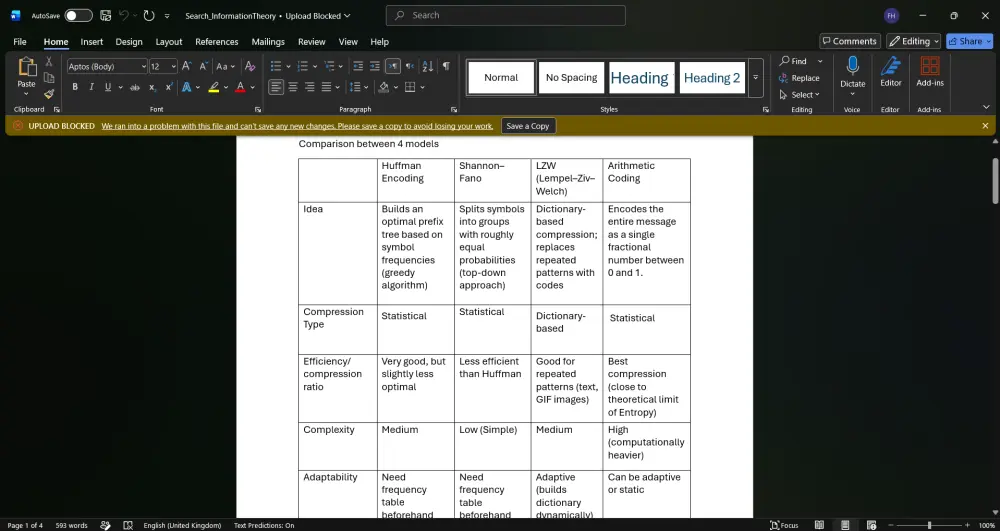Open the Editing mode dropdown

[x=913, y=41]
